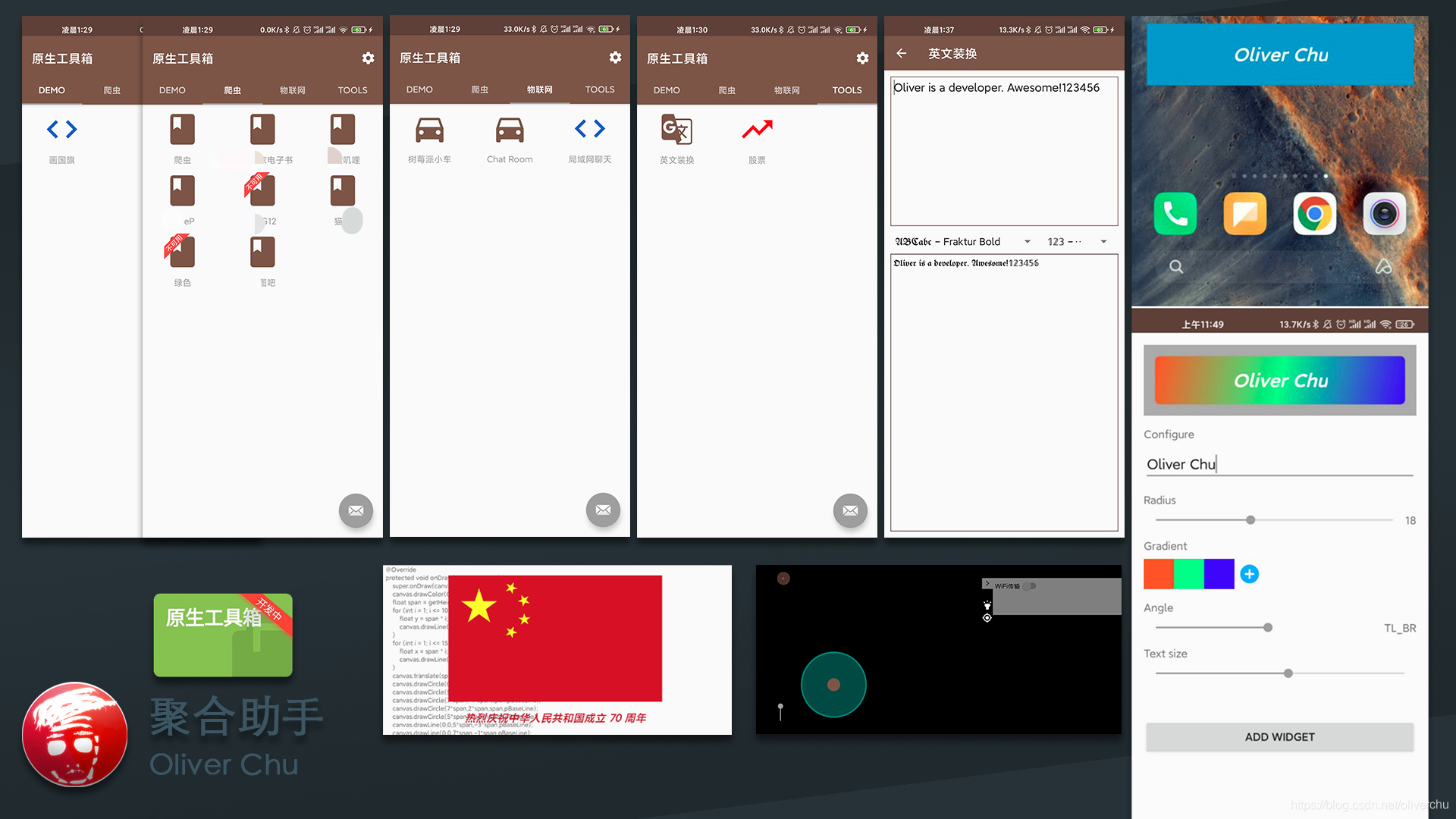
Task: Open the Chrome browser icon on homescreen
Action: point(1314,213)
